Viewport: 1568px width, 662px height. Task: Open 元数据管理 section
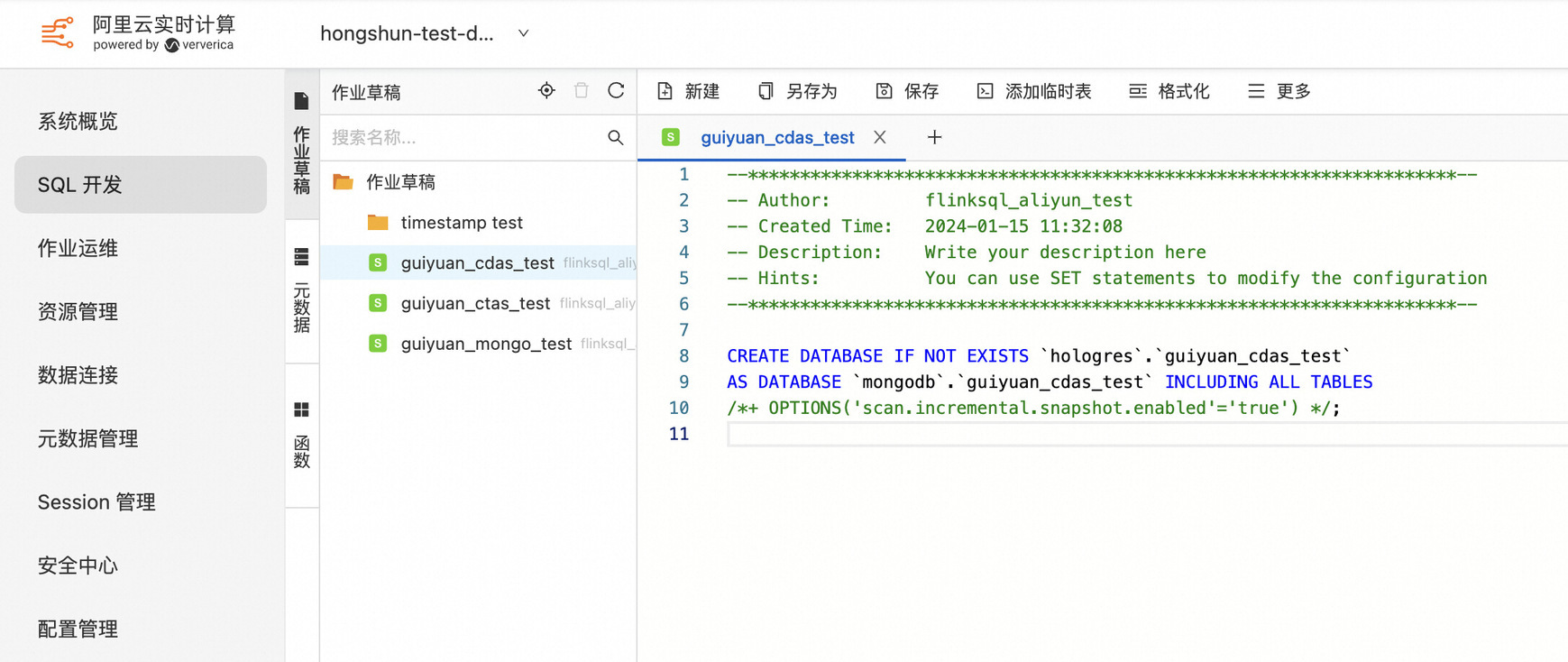(x=87, y=439)
